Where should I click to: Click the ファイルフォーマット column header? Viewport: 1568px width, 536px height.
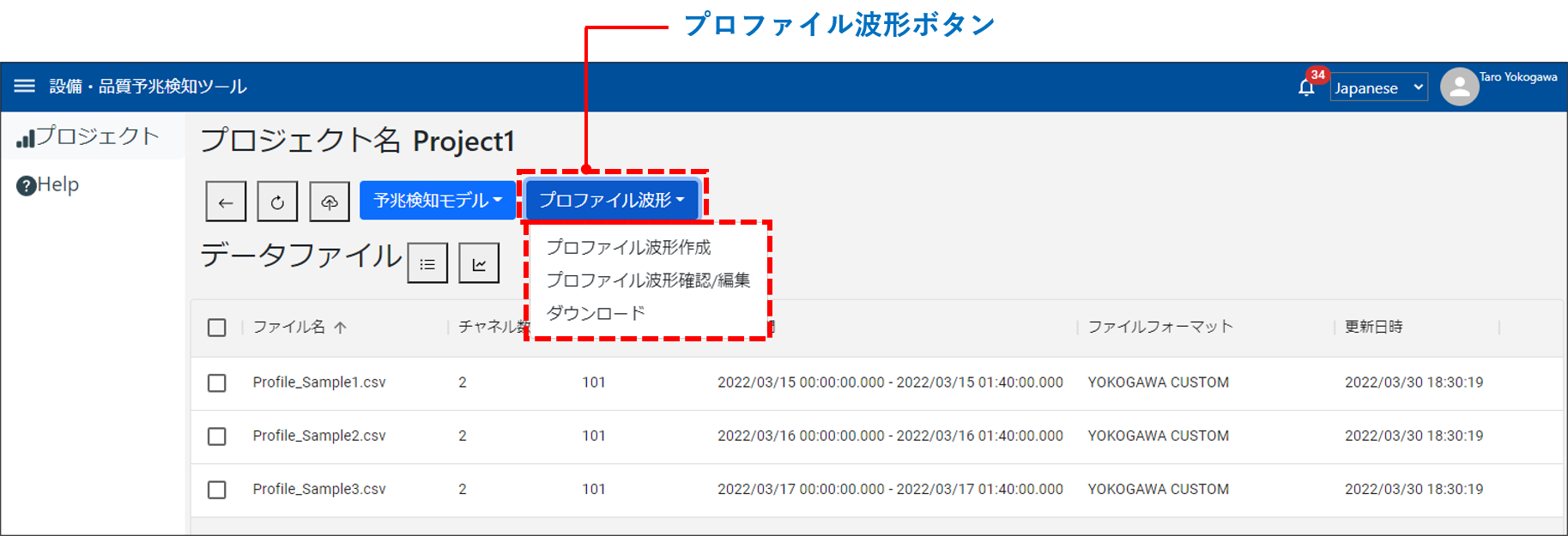(1160, 327)
